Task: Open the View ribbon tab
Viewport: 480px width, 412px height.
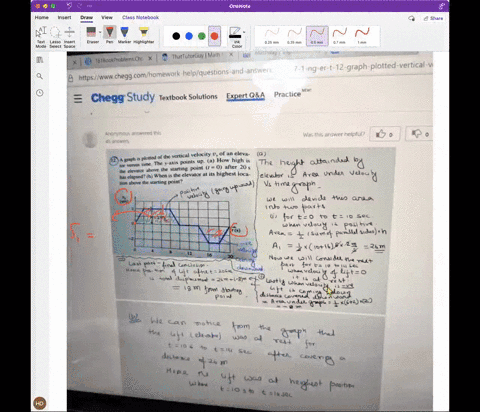Action: coord(107,18)
